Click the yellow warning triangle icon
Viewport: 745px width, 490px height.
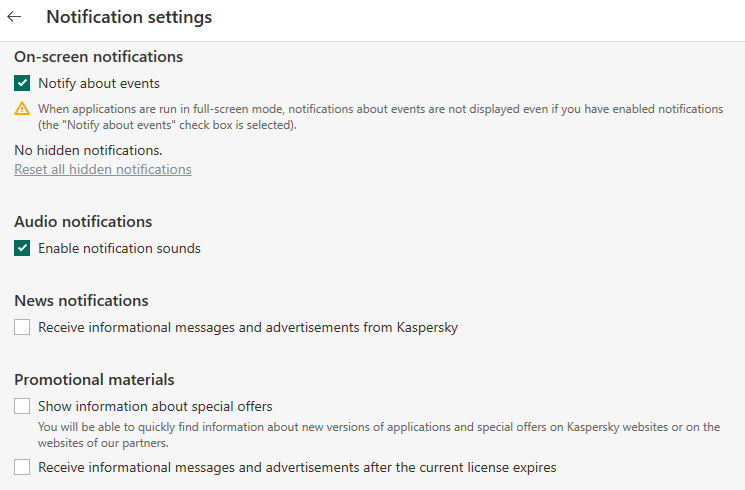22,109
